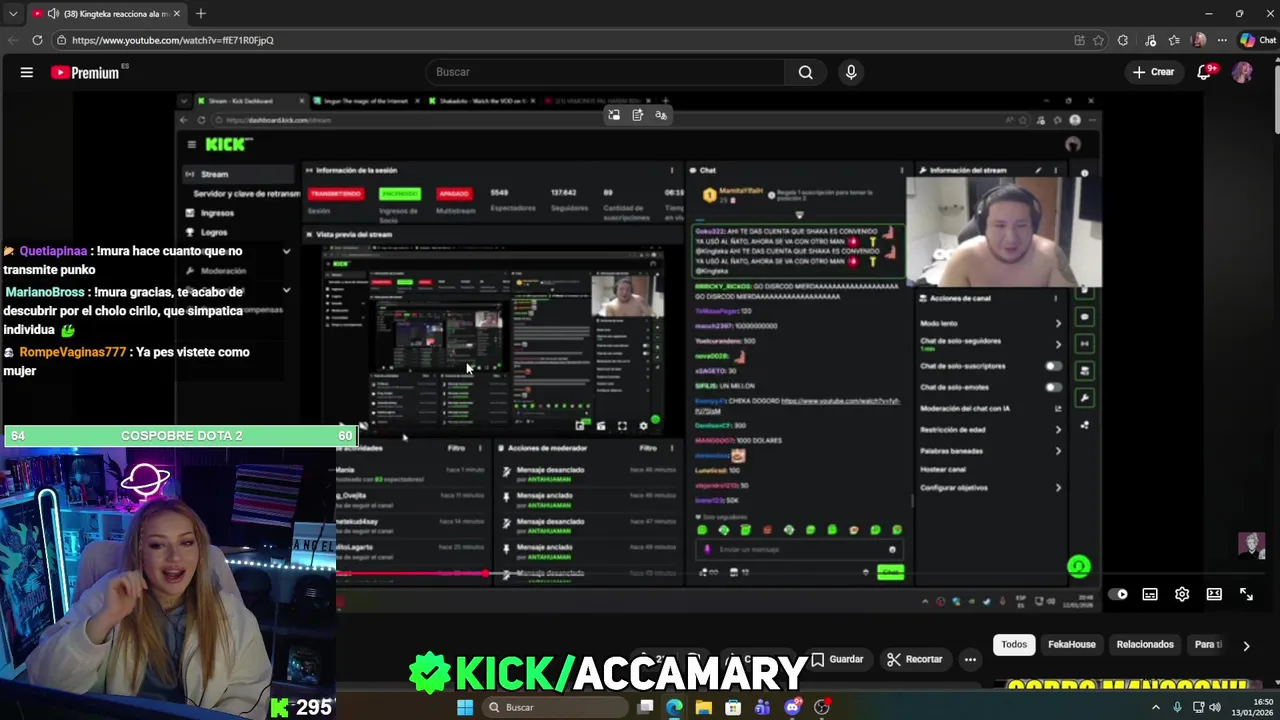Open the Copilot Chat button
Screen dimensions: 1280x720
tap(1257, 40)
